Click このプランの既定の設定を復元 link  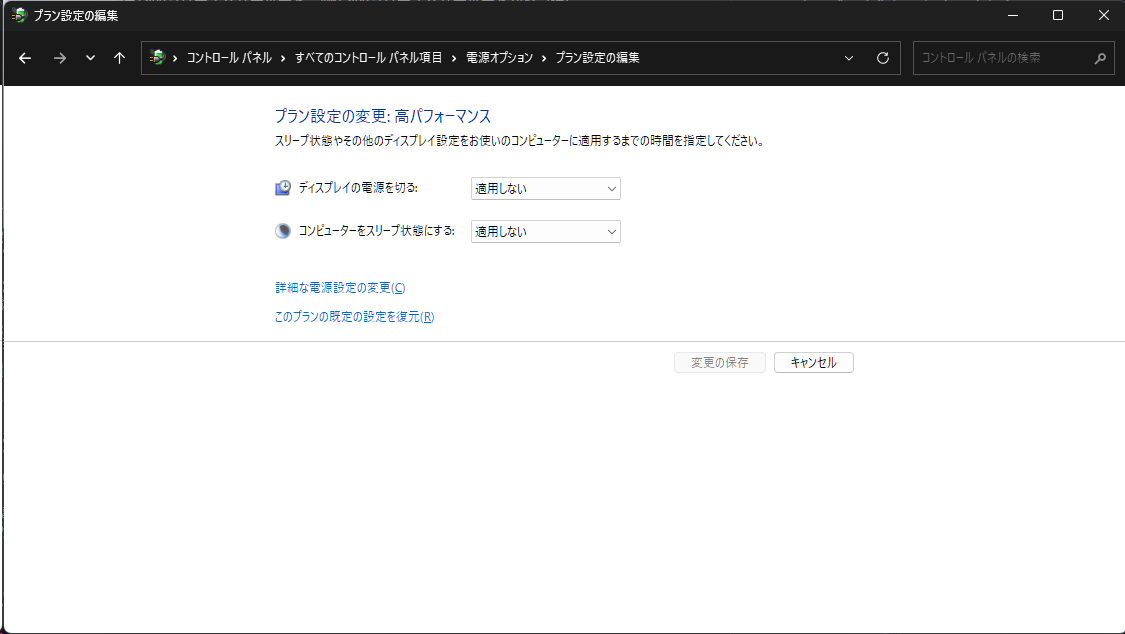(354, 317)
